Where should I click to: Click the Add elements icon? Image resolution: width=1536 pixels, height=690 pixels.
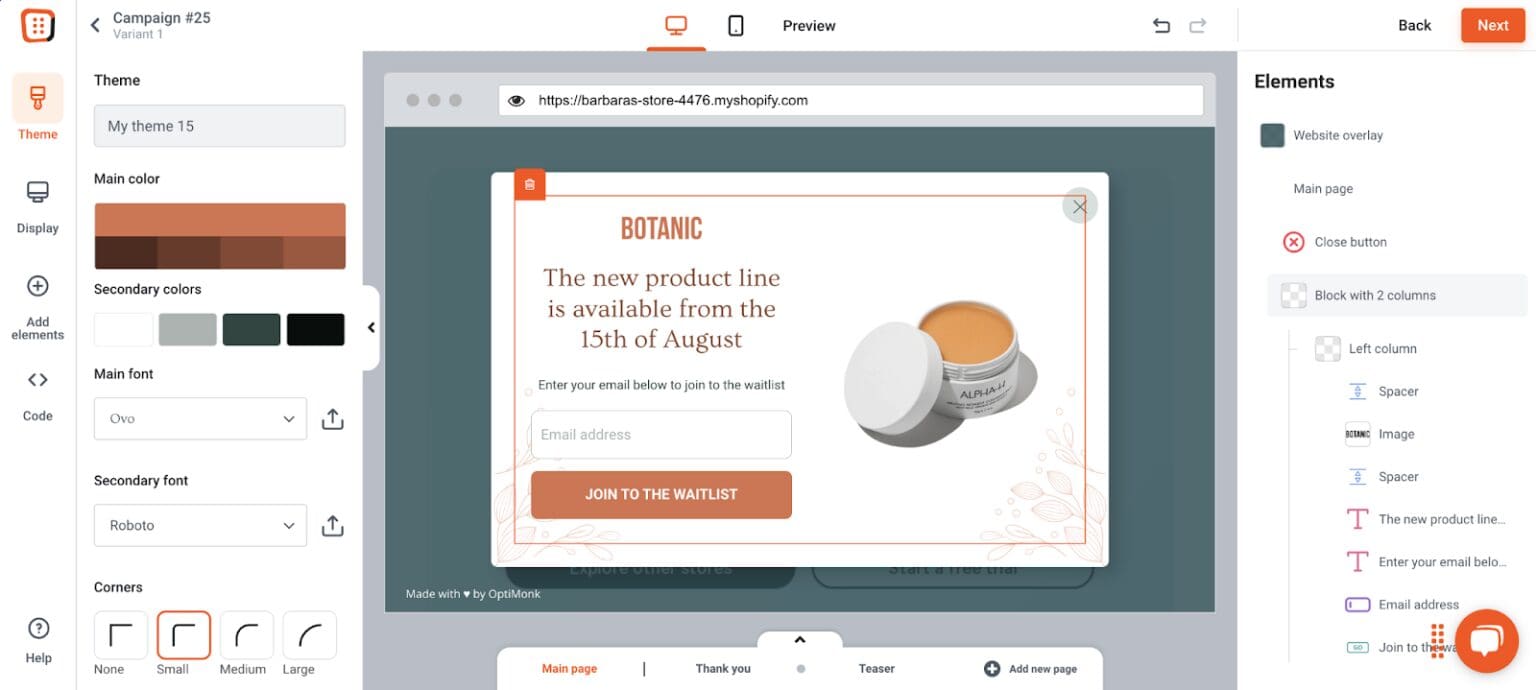click(x=37, y=285)
